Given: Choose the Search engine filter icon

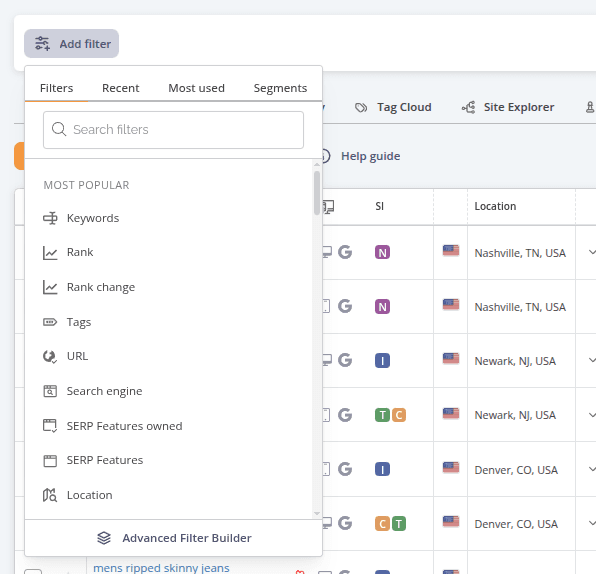Looking at the screenshot, I should 50,391.
